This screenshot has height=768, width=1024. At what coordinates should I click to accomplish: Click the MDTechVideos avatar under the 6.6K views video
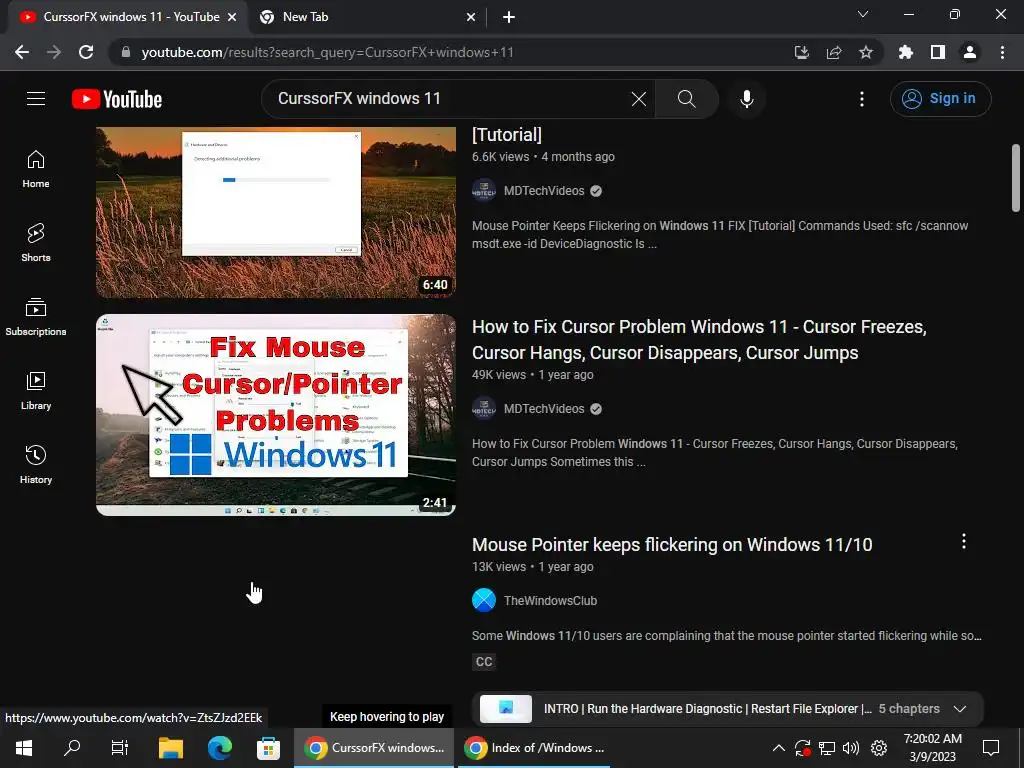pyautogui.click(x=484, y=191)
